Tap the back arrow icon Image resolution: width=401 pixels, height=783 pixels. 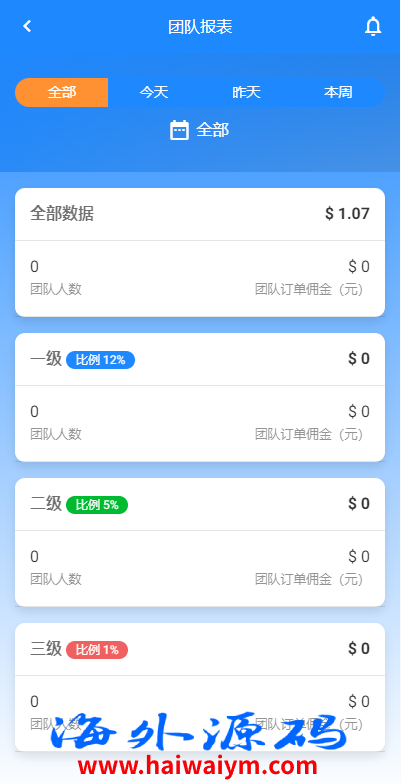pyautogui.click(x=27, y=26)
